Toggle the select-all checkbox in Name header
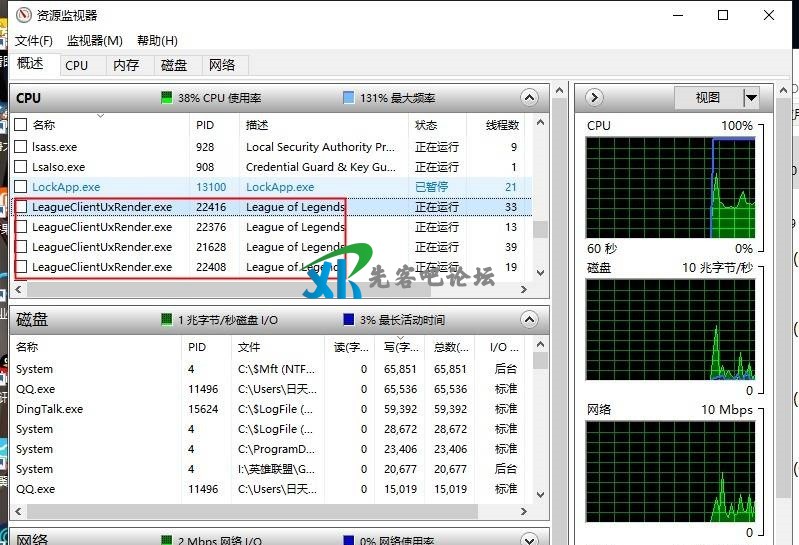The width and height of the screenshot is (799, 545). click(21, 125)
